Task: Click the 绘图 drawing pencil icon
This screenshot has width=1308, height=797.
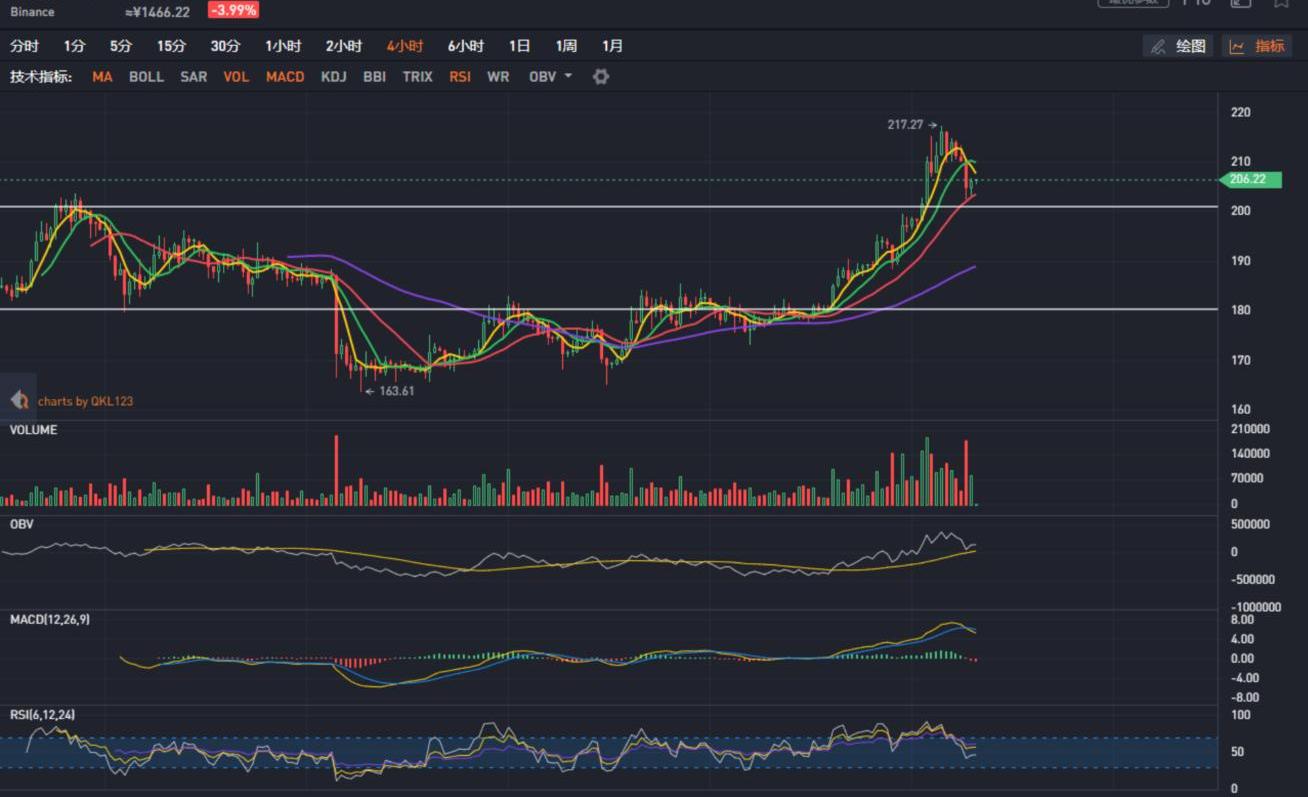Action: click(1158, 46)
